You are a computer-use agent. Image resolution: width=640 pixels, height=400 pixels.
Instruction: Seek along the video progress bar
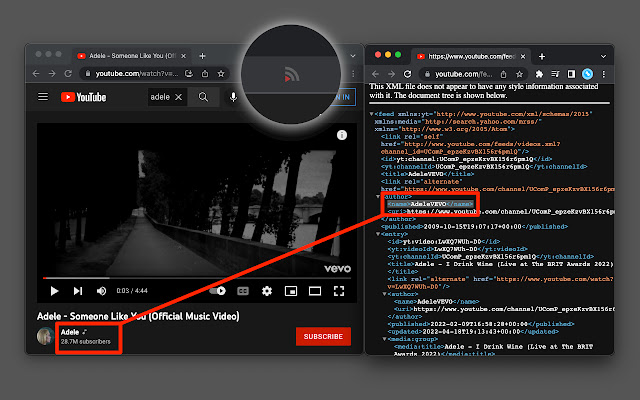[197, 278]
